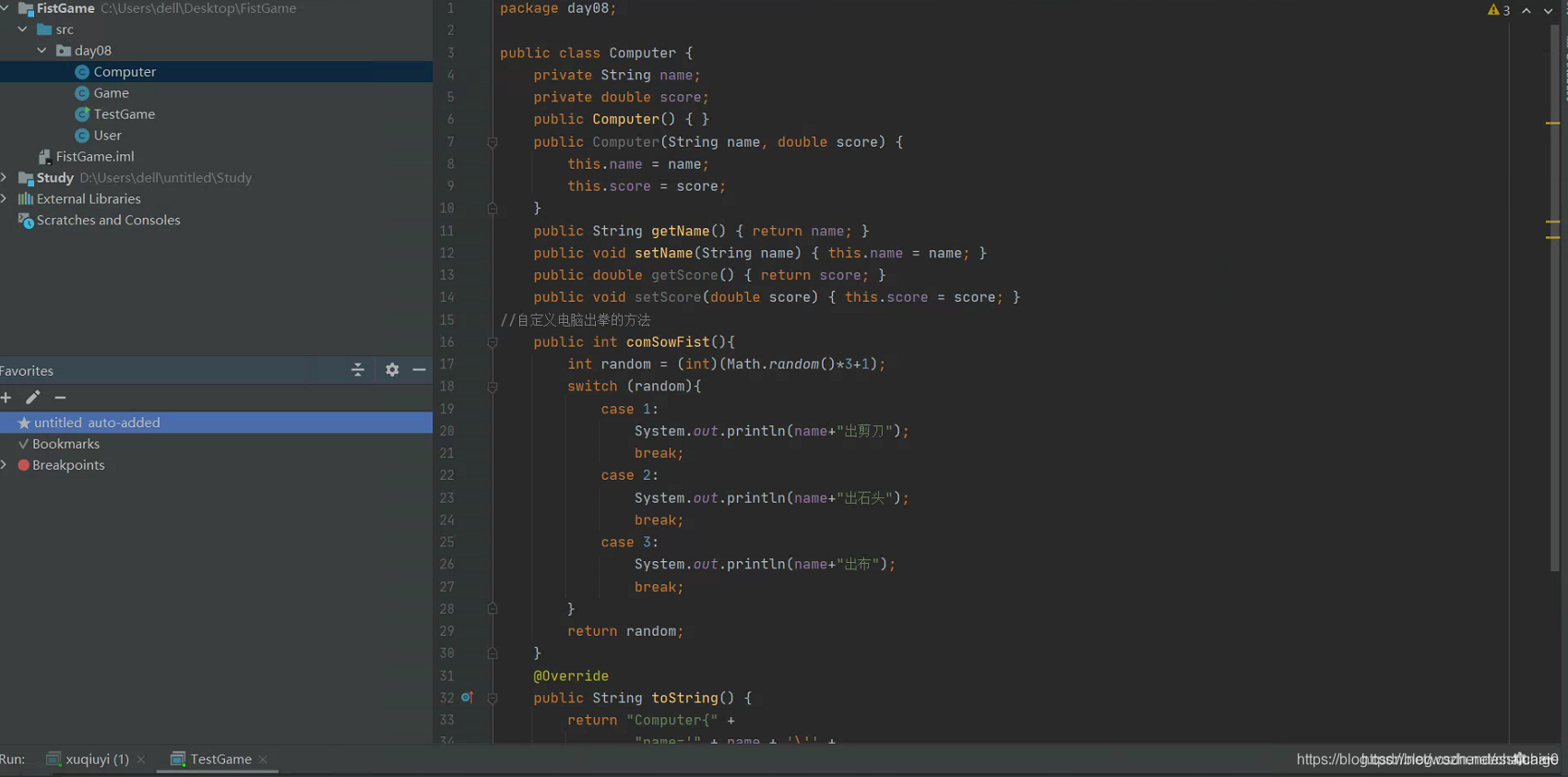Select the FistGame.iml file

(95, 157)
